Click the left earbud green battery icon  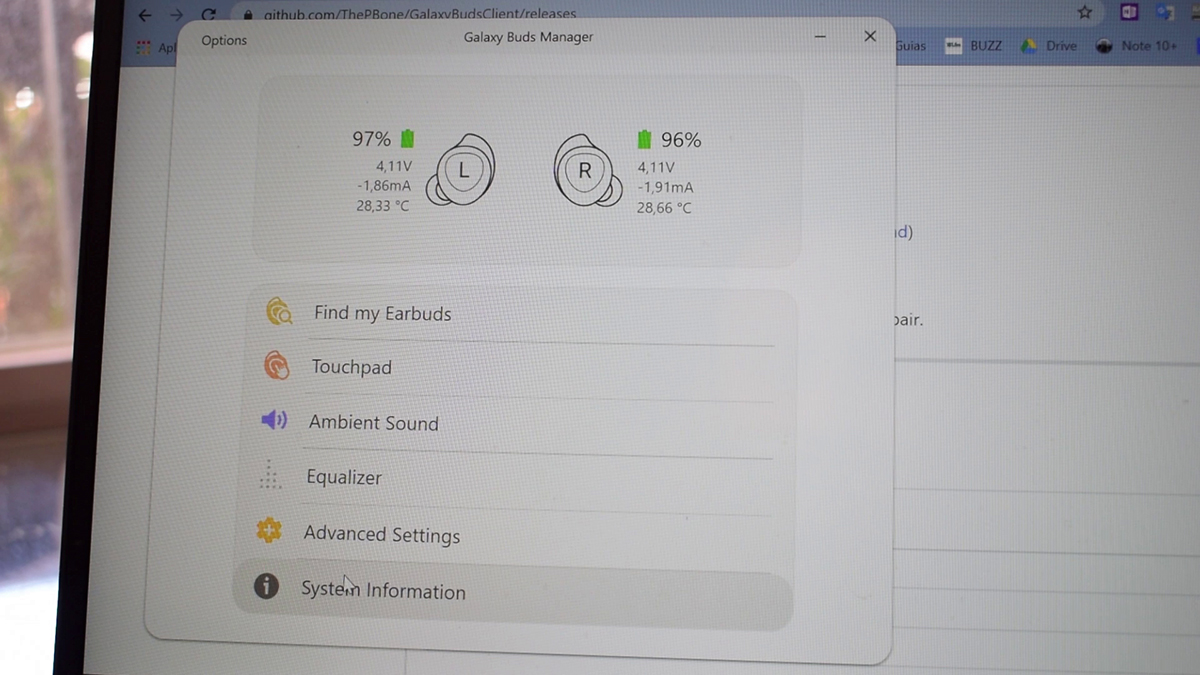pos(407,138)
